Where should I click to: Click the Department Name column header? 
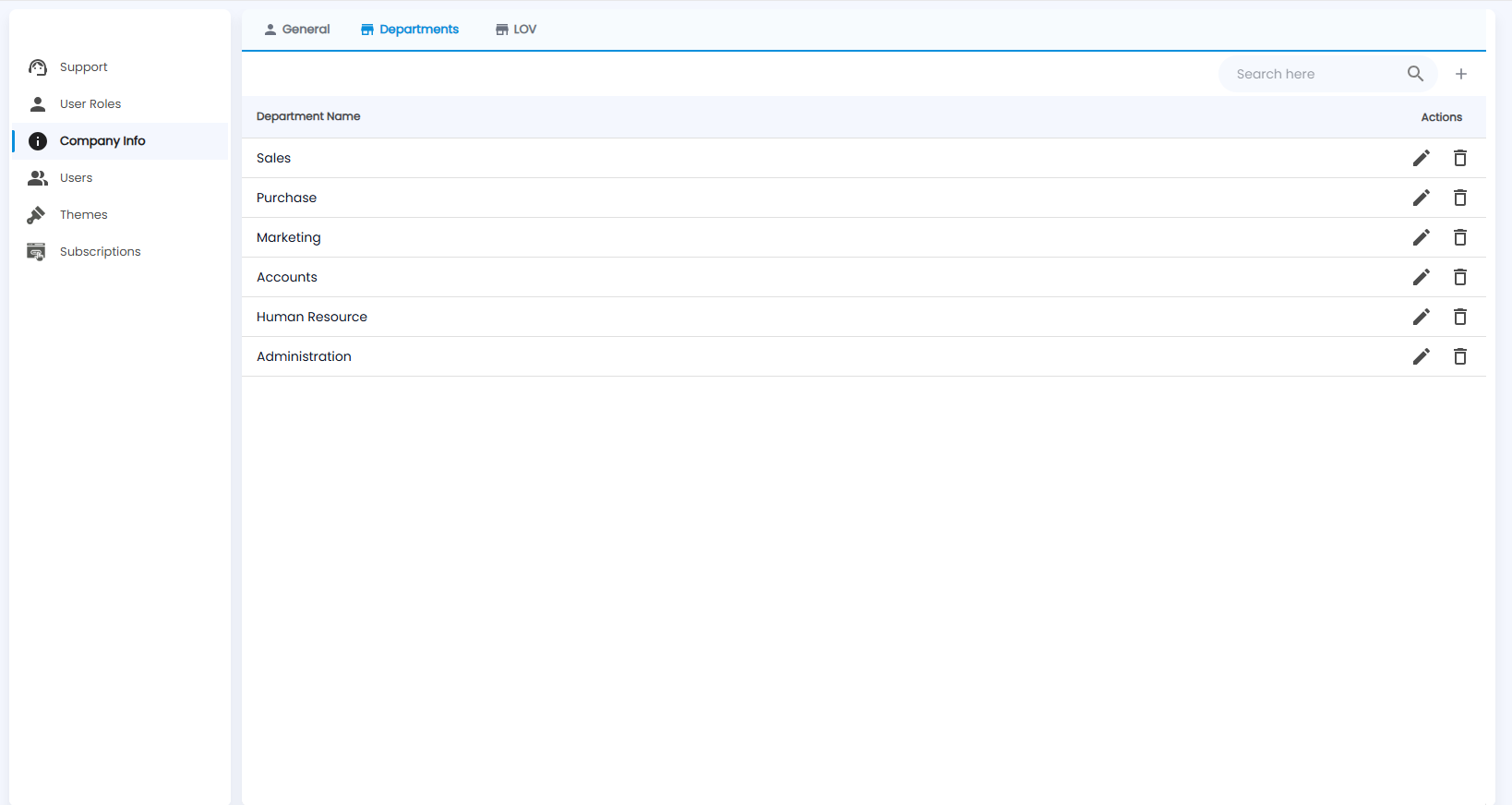tap(308, 116)
